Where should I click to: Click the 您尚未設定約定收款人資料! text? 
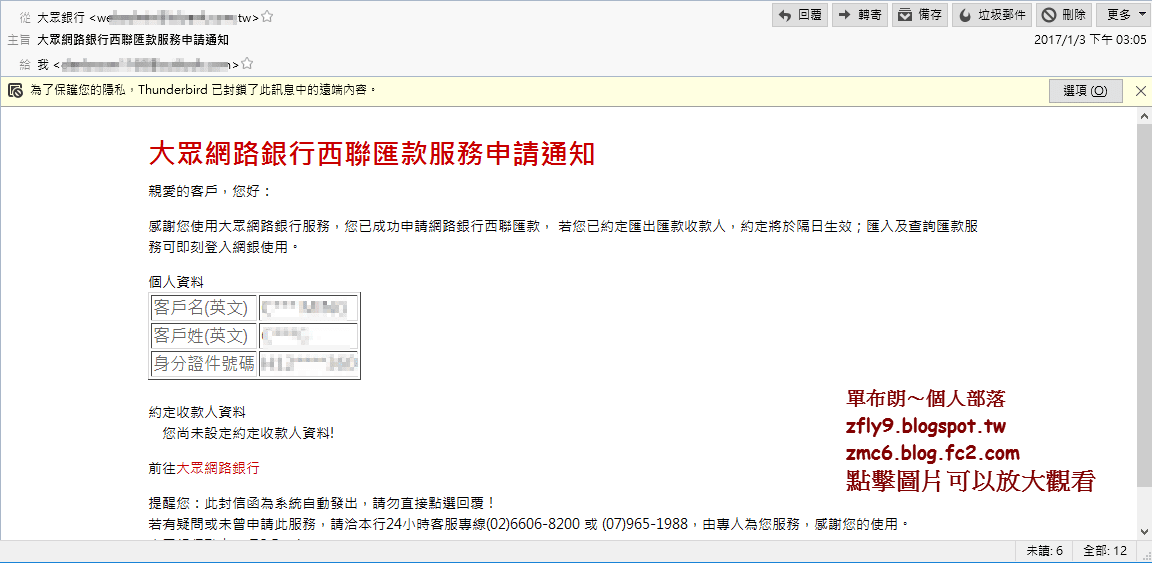click(x=248, y=434)
